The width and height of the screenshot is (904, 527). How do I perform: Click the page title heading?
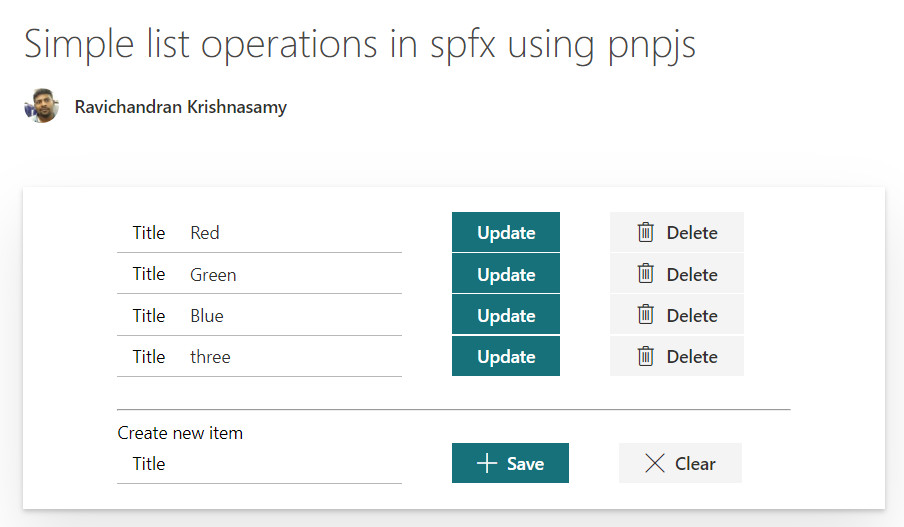(x=360, y=44)
